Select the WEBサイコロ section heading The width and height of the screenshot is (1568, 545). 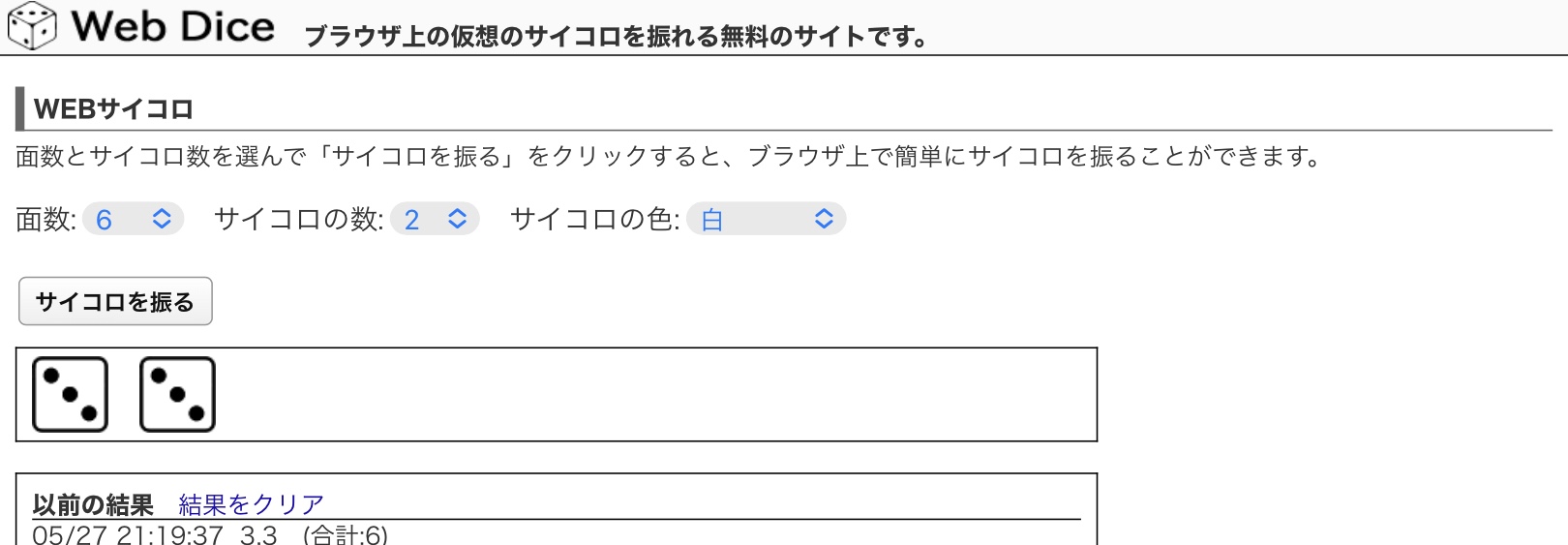[113, 109]
